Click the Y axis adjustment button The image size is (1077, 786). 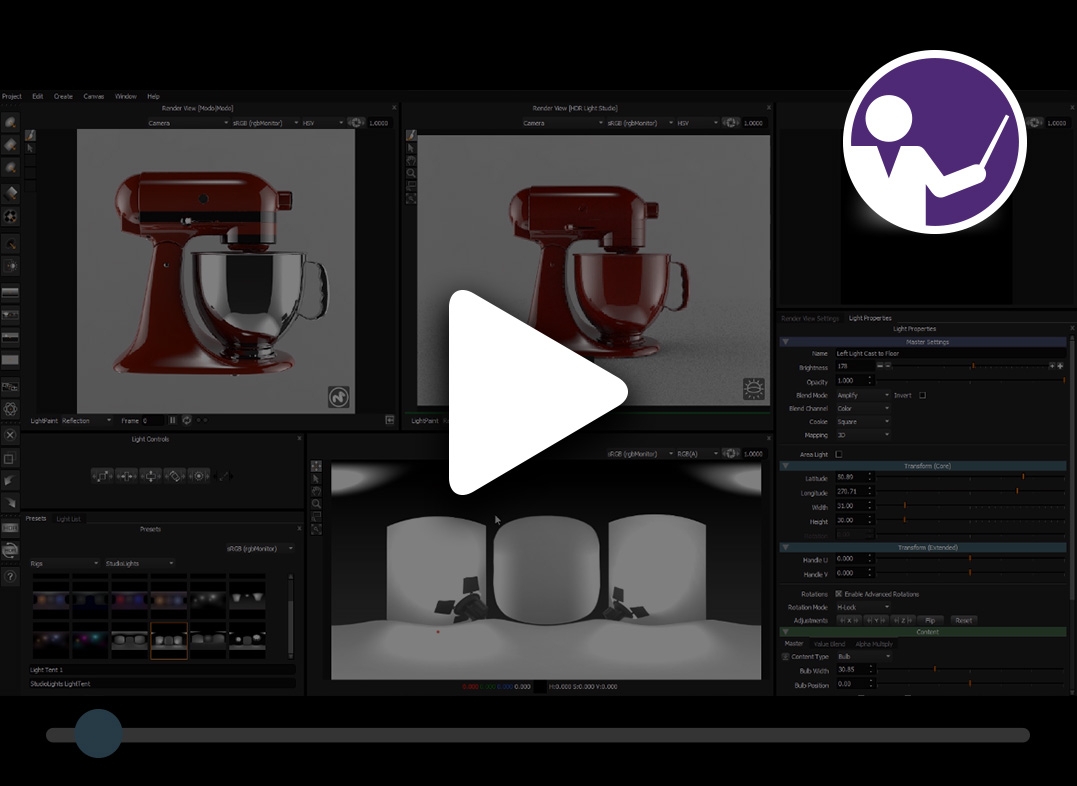pyautogui.click(x=876, y=620)
